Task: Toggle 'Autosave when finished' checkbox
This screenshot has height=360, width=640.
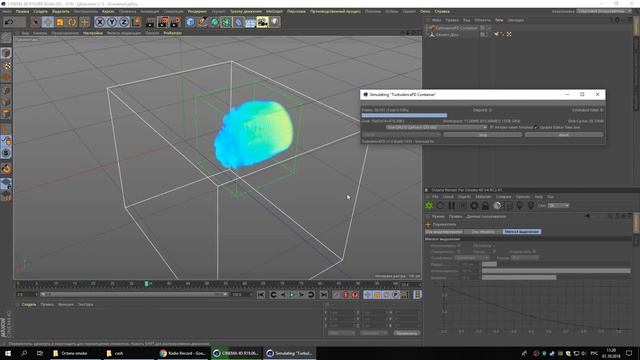Action: pyautogui.click(x=491, y=127)
